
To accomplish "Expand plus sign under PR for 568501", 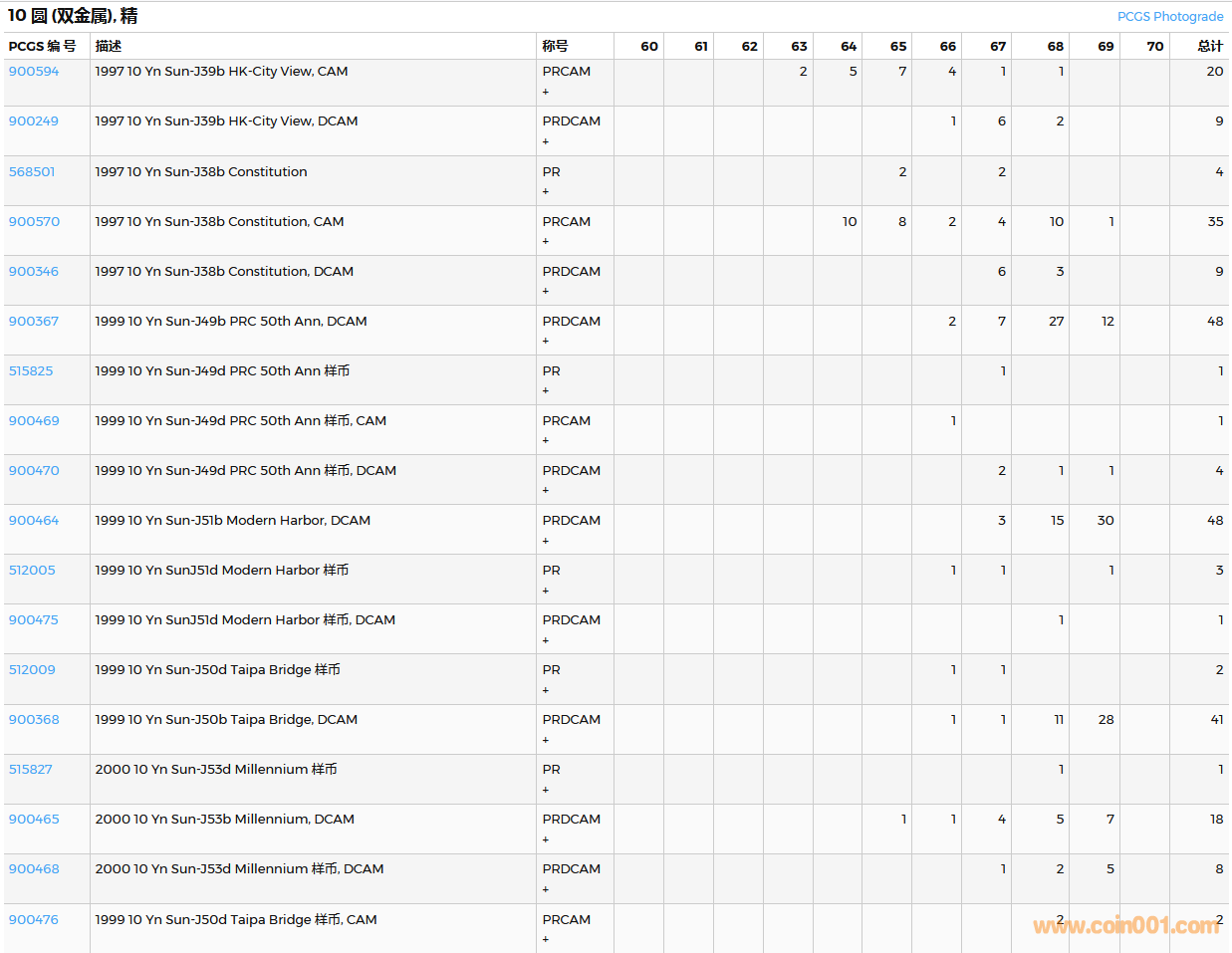I will pos(546,191).
